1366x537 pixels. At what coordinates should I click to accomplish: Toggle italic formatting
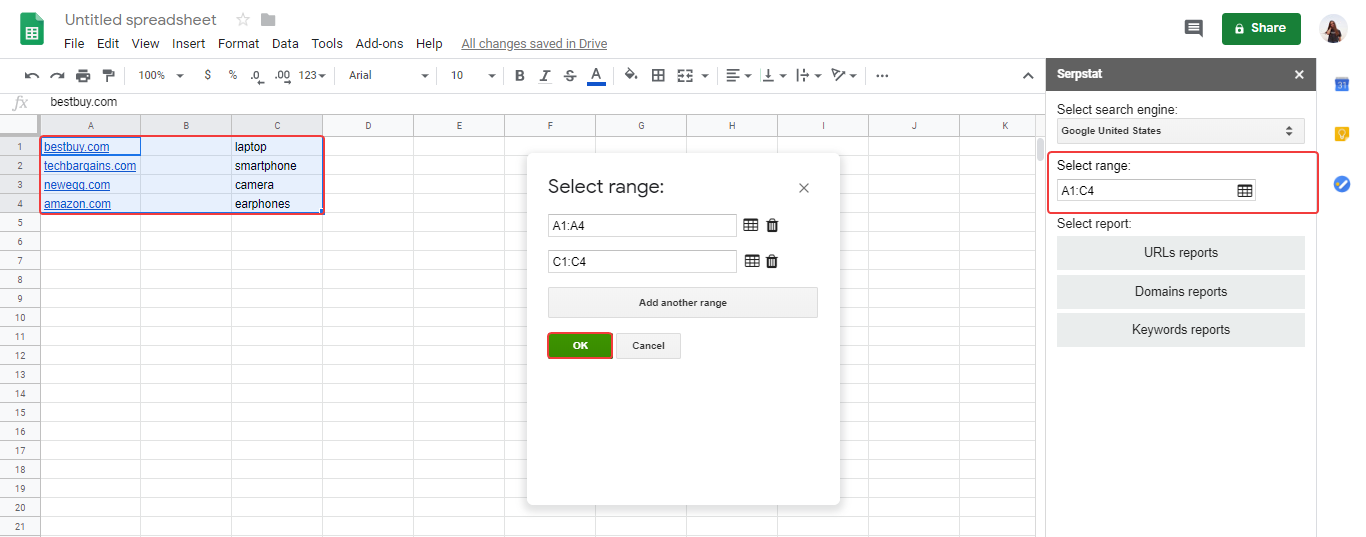tap(544, 76)
